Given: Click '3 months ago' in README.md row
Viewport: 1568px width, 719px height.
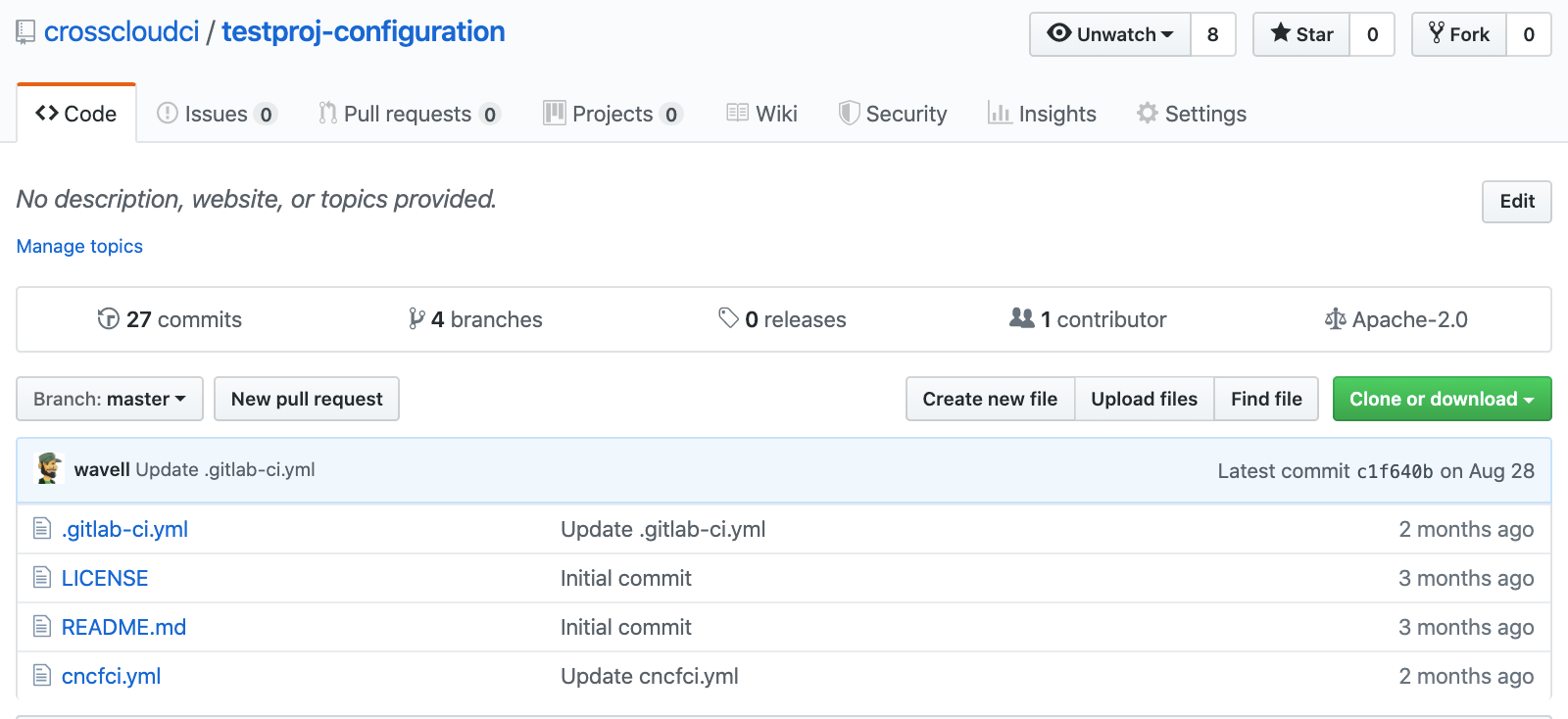Looking at the screenshot, I should point(1466,627).
